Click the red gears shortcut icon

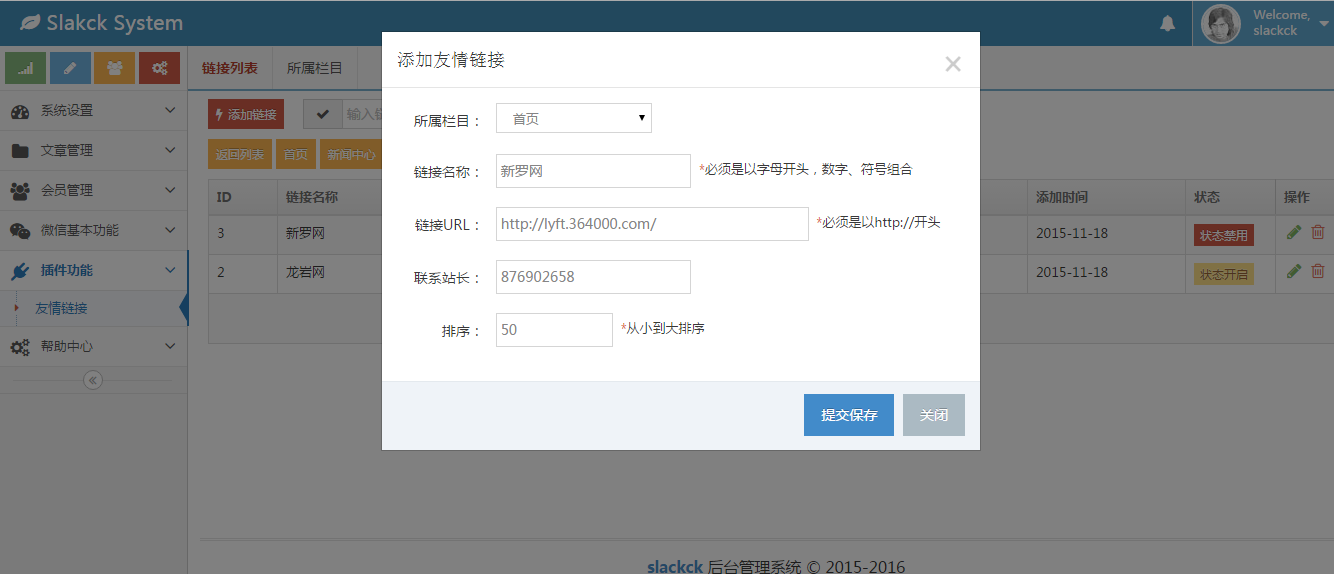click(x=159, y=68)
